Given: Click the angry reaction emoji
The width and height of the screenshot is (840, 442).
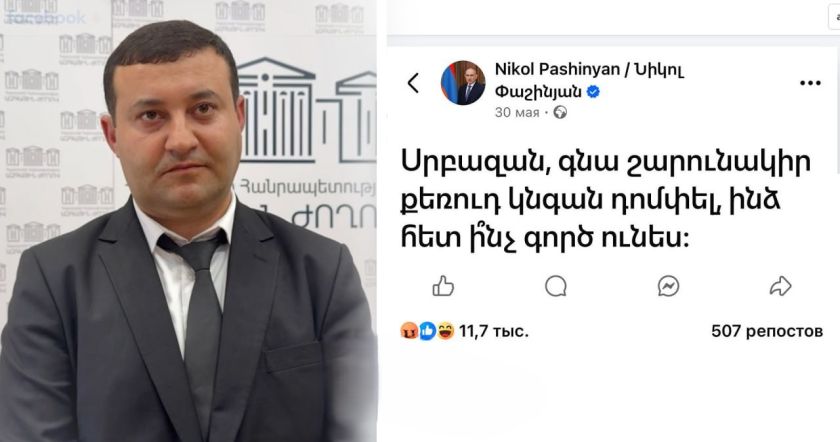Looking at the screenshot, I should [409, 331].
